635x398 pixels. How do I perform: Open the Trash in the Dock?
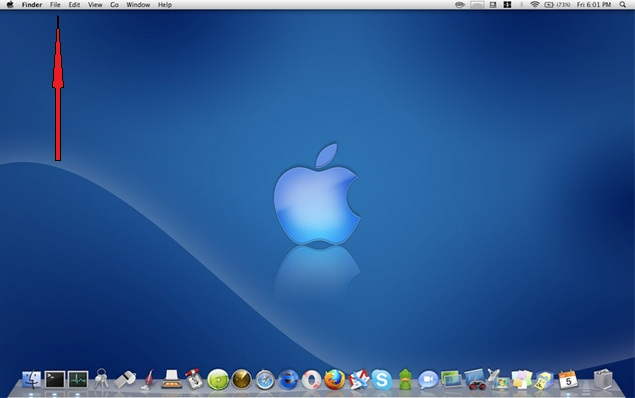603,379
